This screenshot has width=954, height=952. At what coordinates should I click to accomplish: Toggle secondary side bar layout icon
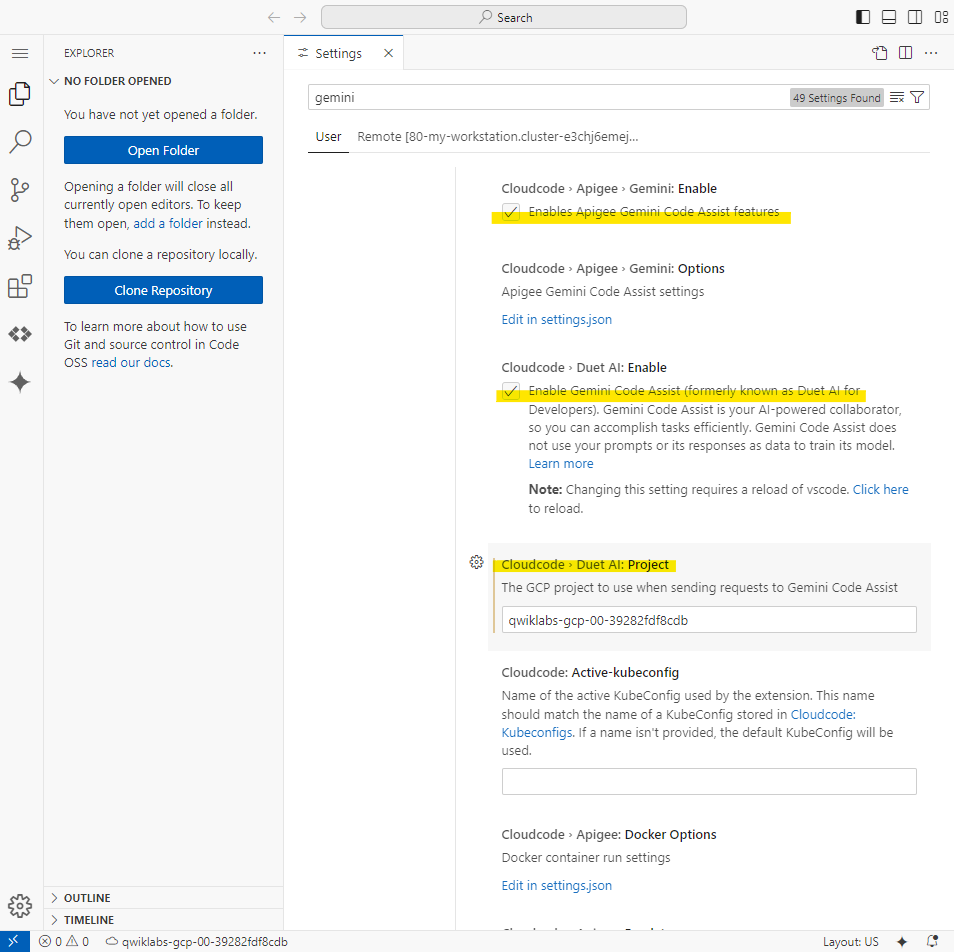coord(915,18)
